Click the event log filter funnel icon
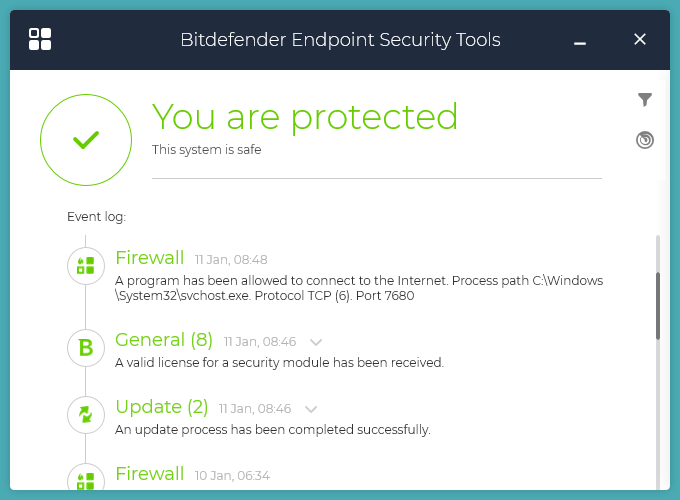Viewport: 680px width, 500px height. click(x=645, y=100)
